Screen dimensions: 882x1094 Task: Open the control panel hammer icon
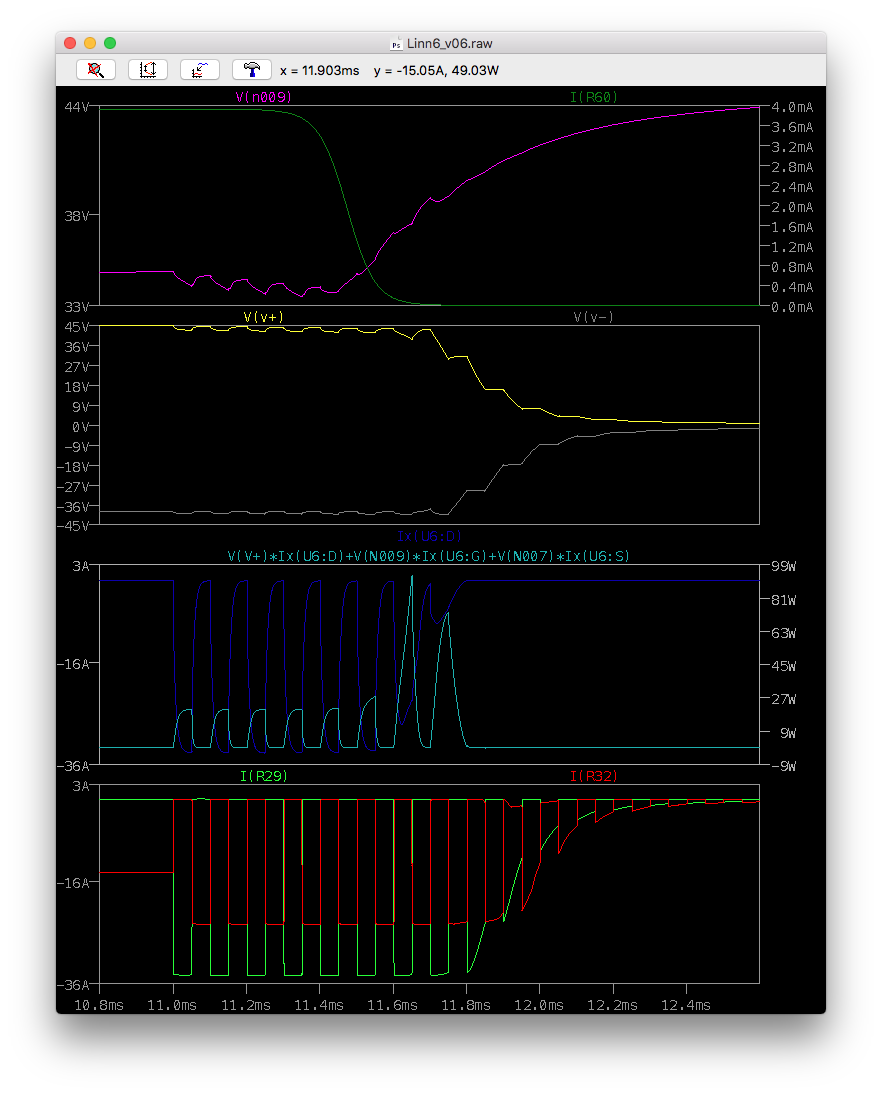pos(252,70)
